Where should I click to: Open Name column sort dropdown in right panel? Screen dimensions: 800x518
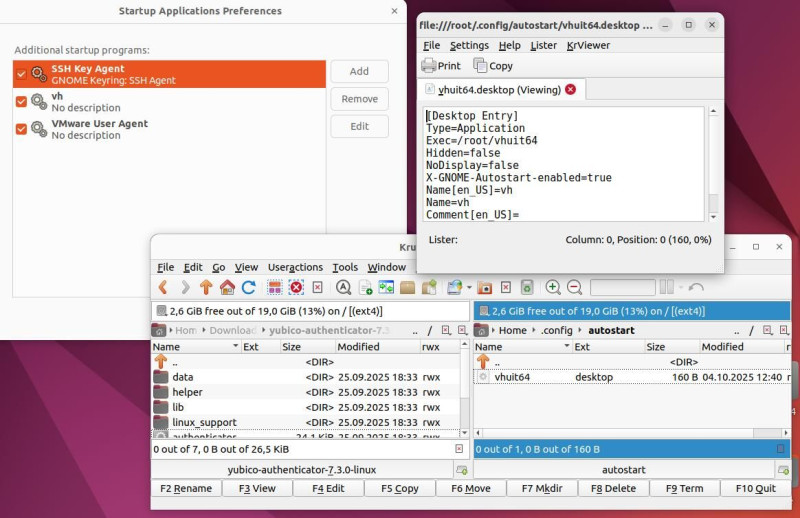pos(566,347)
